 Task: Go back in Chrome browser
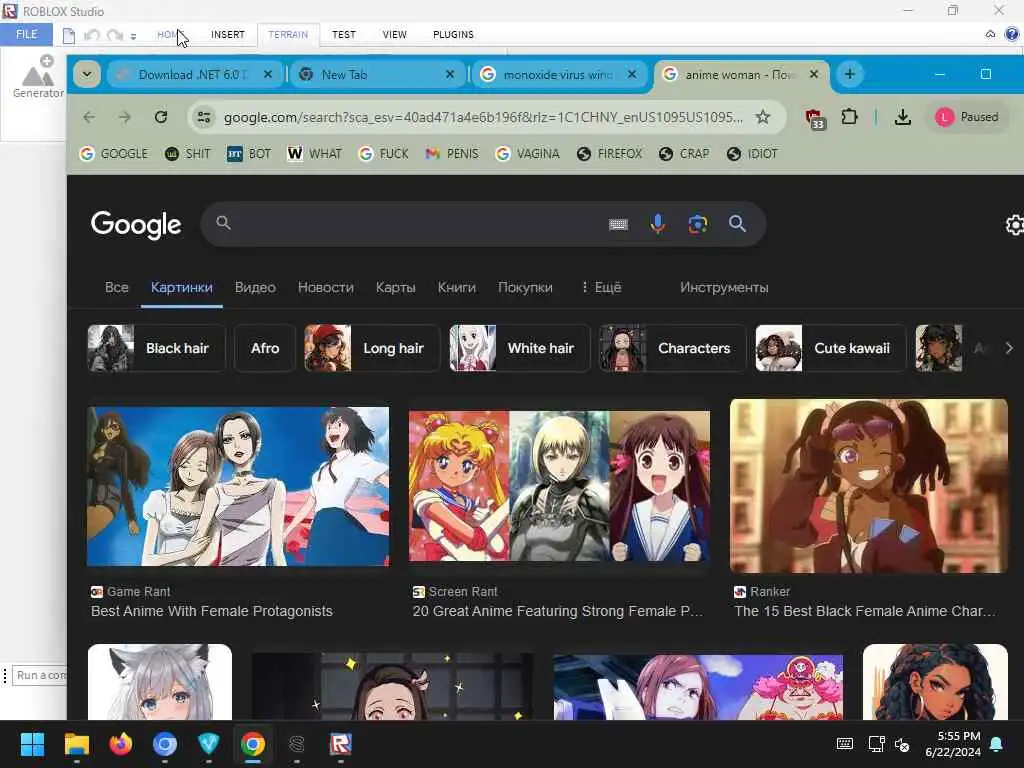click(x=89, y=117)
